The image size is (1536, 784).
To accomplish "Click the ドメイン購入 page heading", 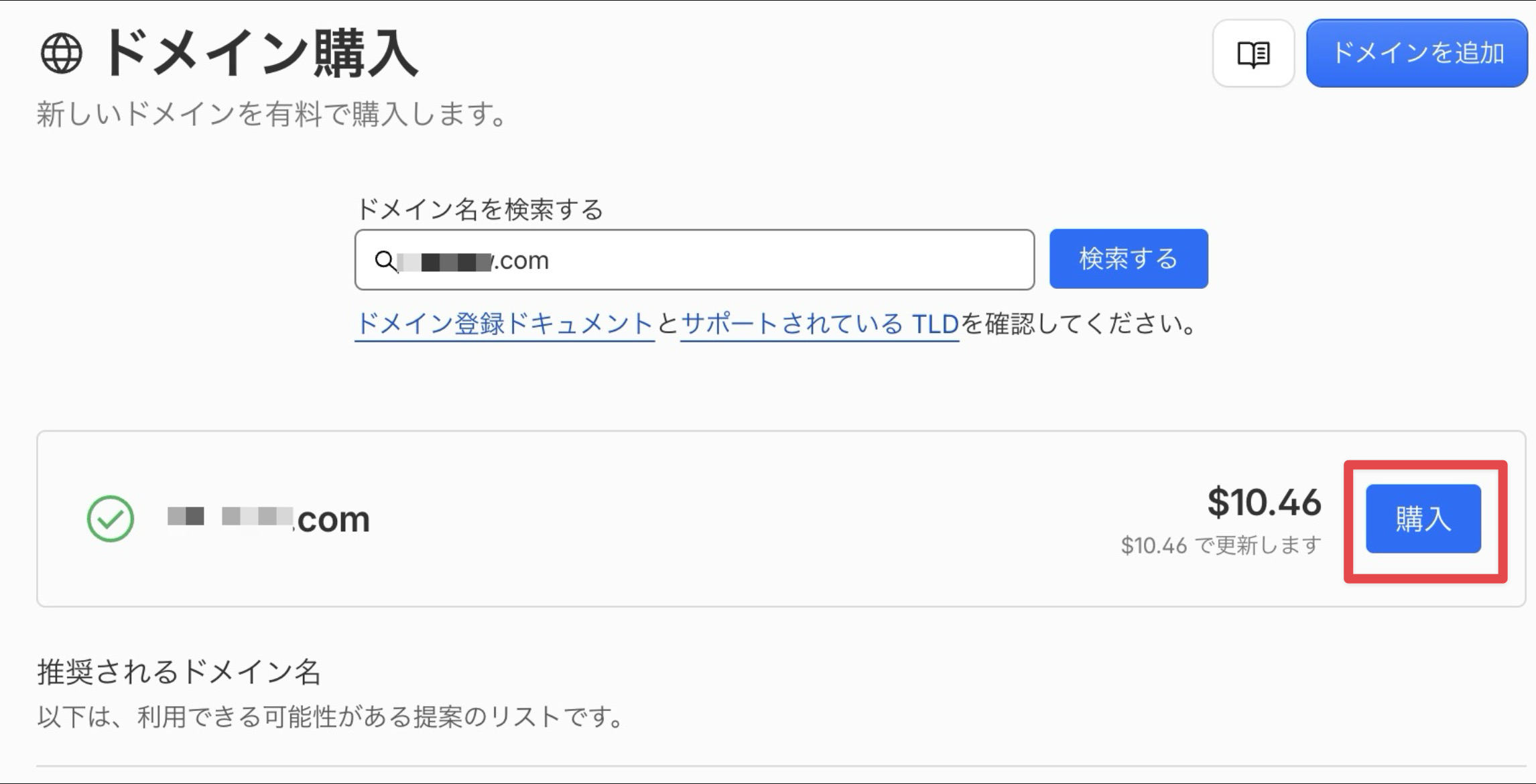I will pos(259,54).
